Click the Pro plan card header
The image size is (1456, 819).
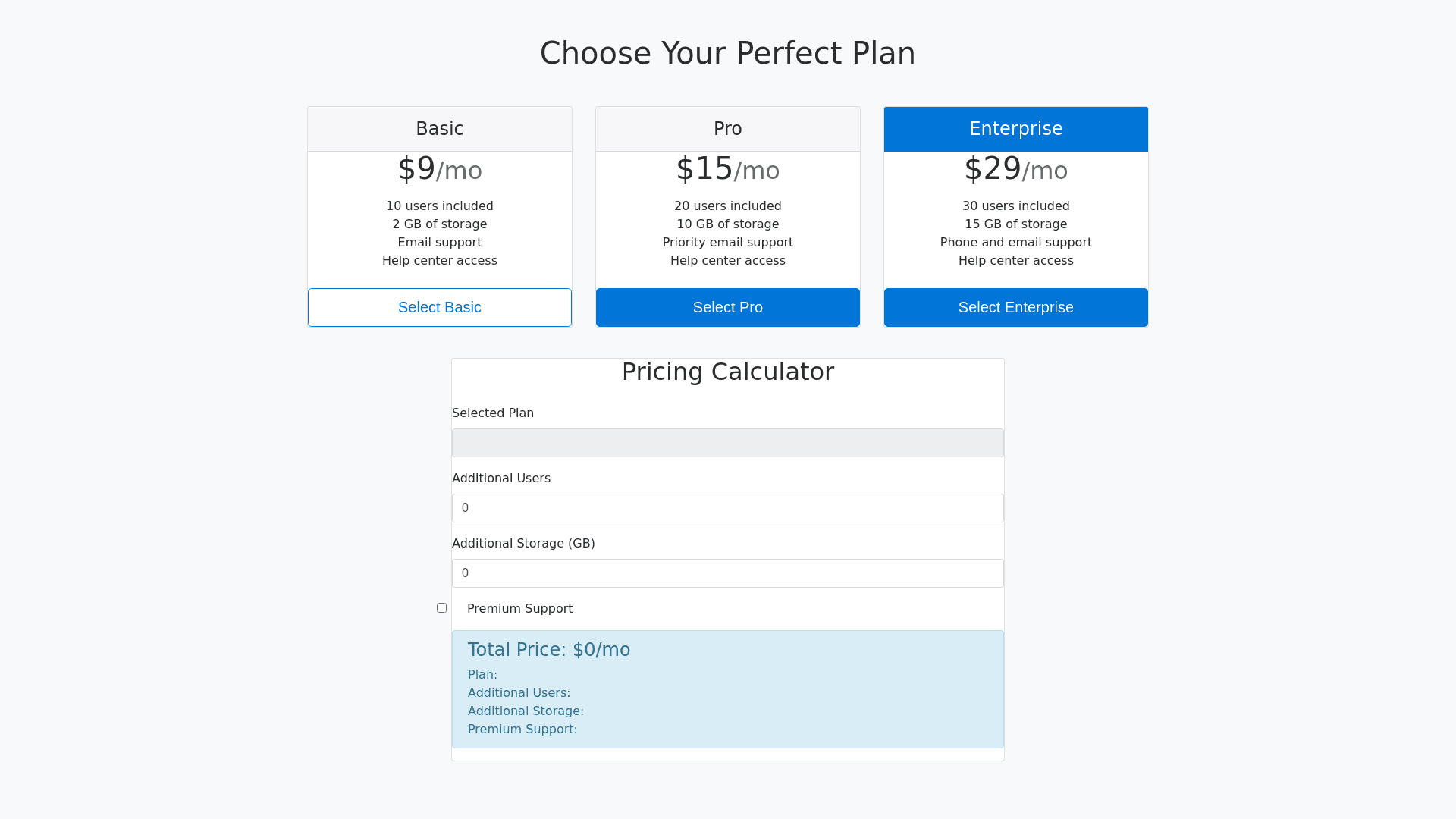tap(728, 129)
